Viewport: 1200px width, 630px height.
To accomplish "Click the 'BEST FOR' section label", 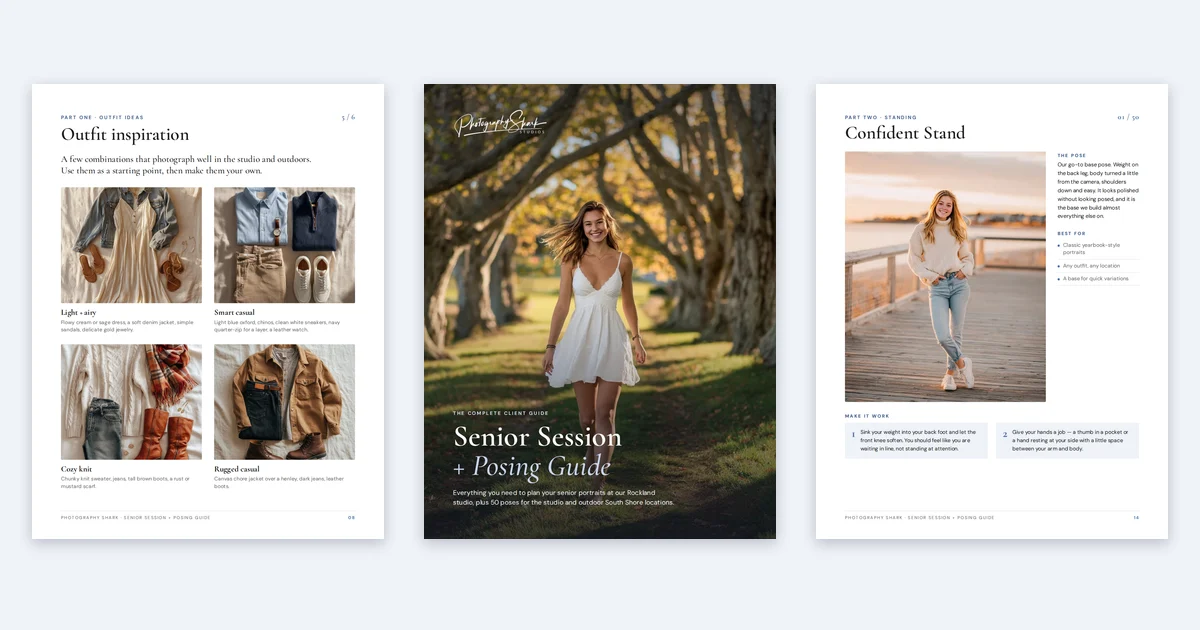I will click(1071, 233).
